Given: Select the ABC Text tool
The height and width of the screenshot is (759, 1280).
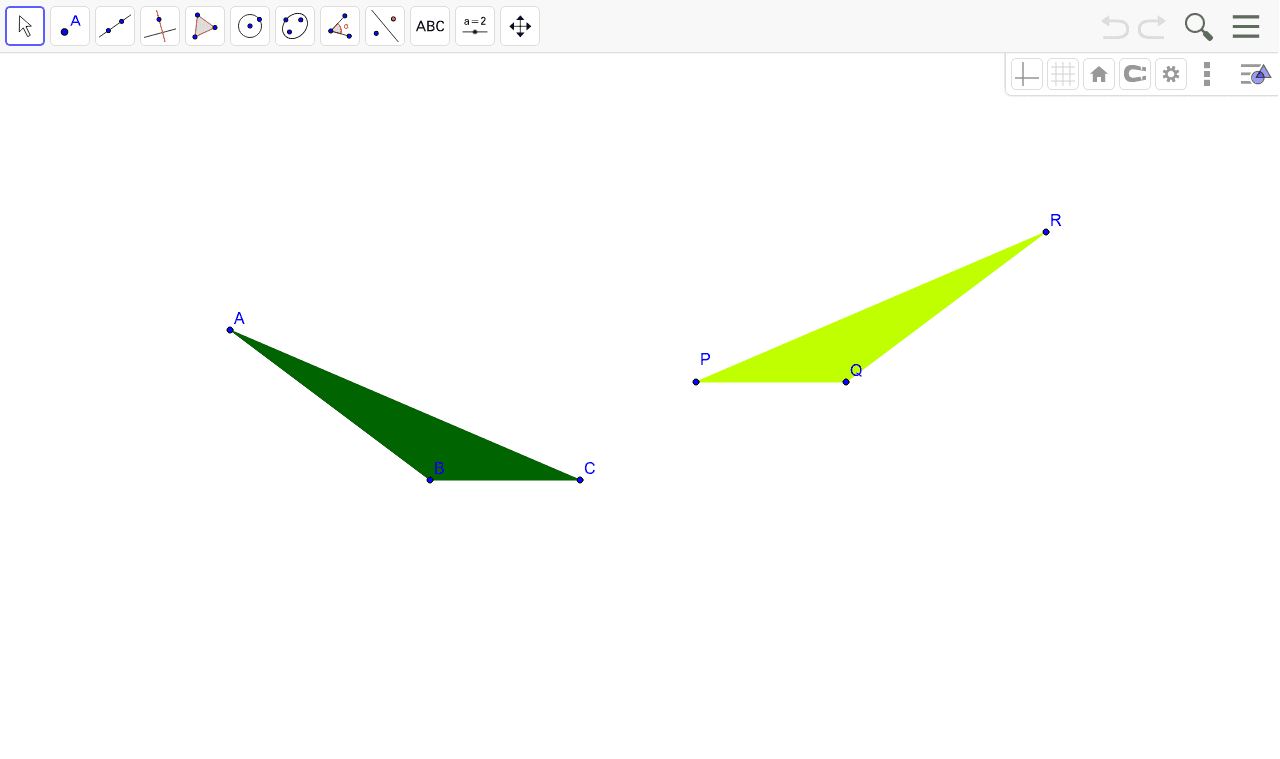Looking at the screenshot, I should click(x=430, y=26).
